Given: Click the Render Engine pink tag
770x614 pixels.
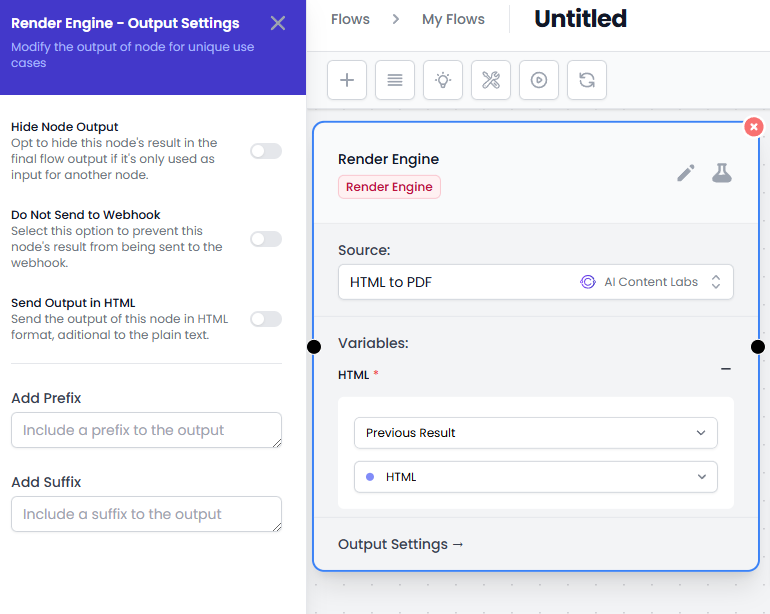Looking at the screenshot, I should coord(389,187).
